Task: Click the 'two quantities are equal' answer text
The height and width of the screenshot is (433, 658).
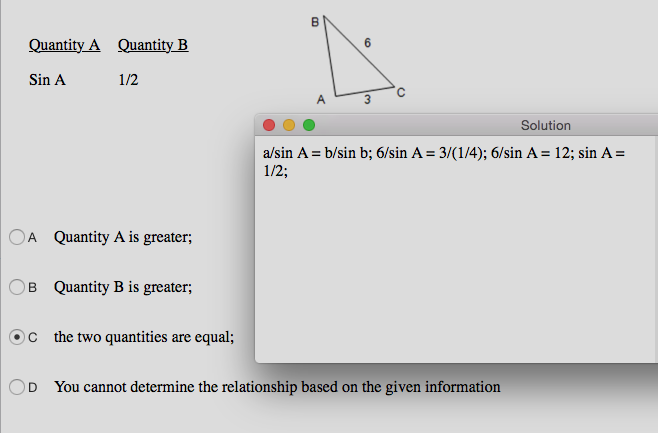Action: (x=144, y=337)
